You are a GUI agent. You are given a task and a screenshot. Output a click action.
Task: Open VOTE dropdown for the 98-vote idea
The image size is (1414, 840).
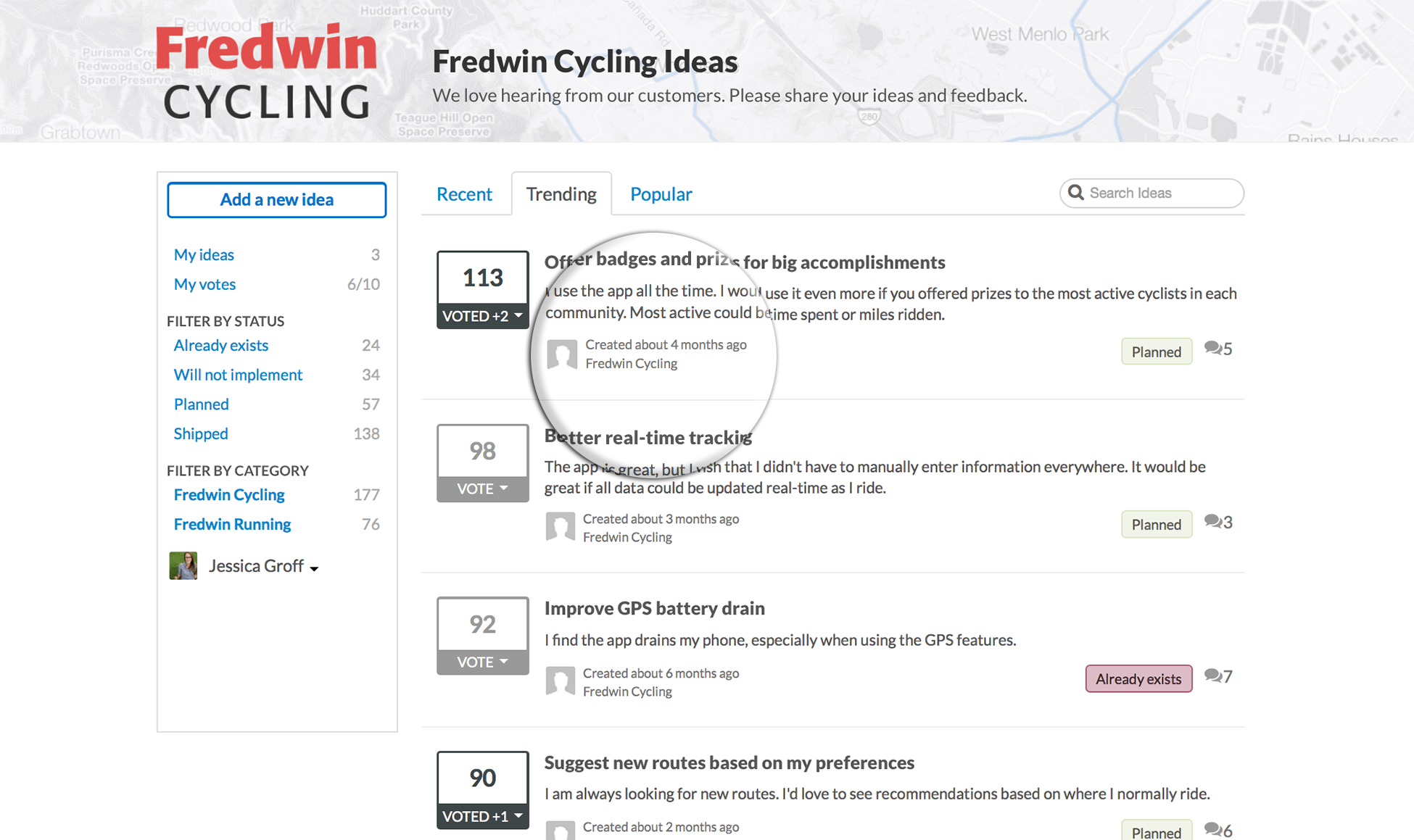click(483, 488)
